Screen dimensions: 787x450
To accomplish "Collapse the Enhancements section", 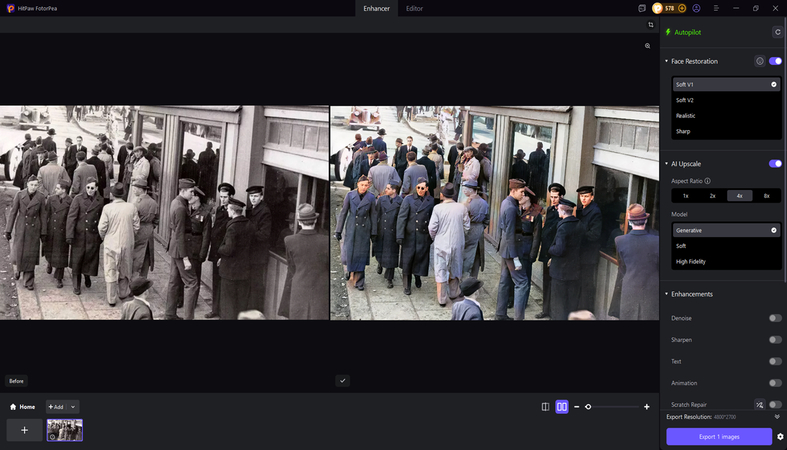I will tap(667, 294).
